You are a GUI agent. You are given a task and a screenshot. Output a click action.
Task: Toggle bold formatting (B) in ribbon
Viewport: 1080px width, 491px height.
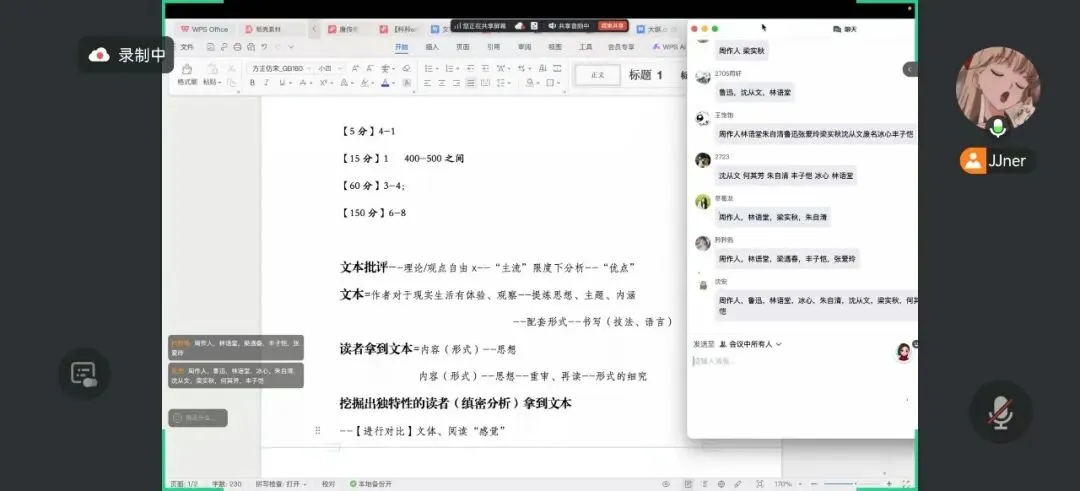coord(252,83)
